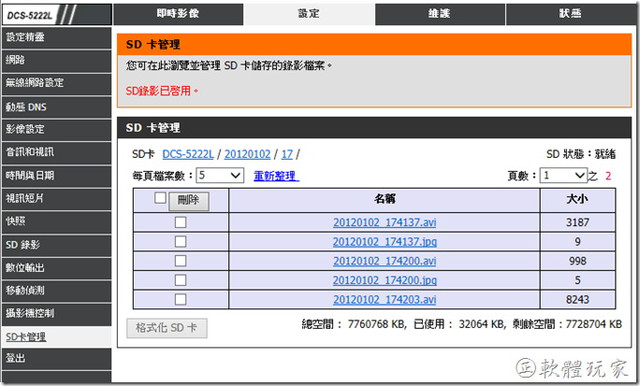Check the box for 20120102_174137.avi
The height and width of the screenshot is (386, 640).
point(180,222)
